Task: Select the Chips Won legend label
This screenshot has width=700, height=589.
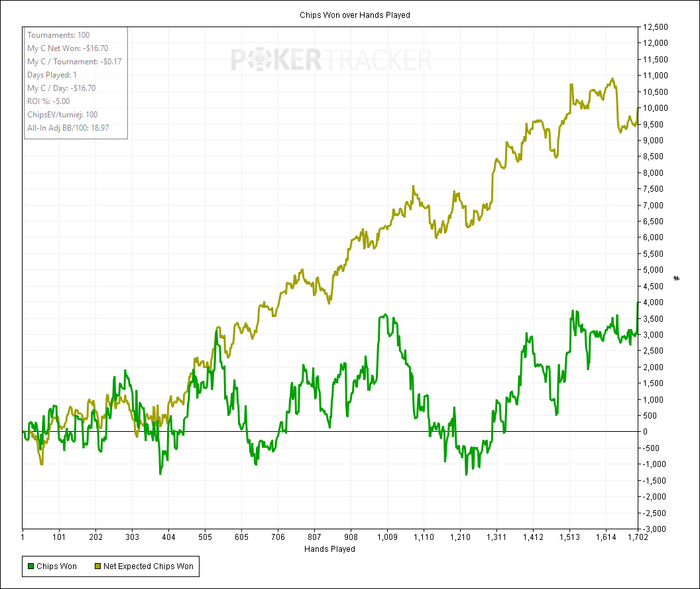Action: [x=57, y=566]
